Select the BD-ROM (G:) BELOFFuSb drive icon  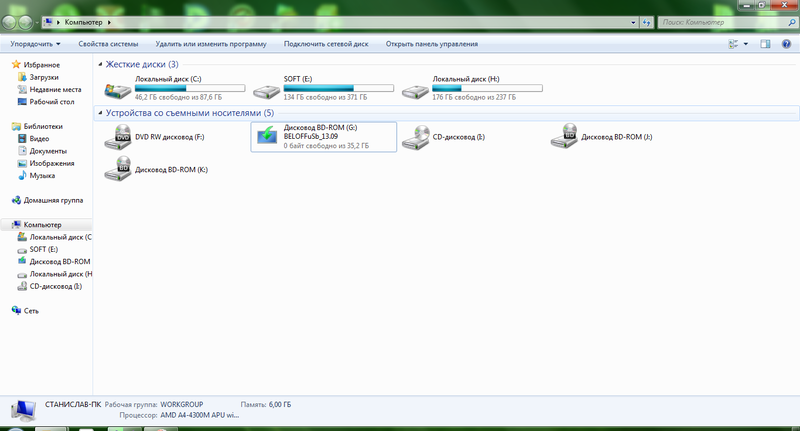pyautogui.click(x=267, y=138)
